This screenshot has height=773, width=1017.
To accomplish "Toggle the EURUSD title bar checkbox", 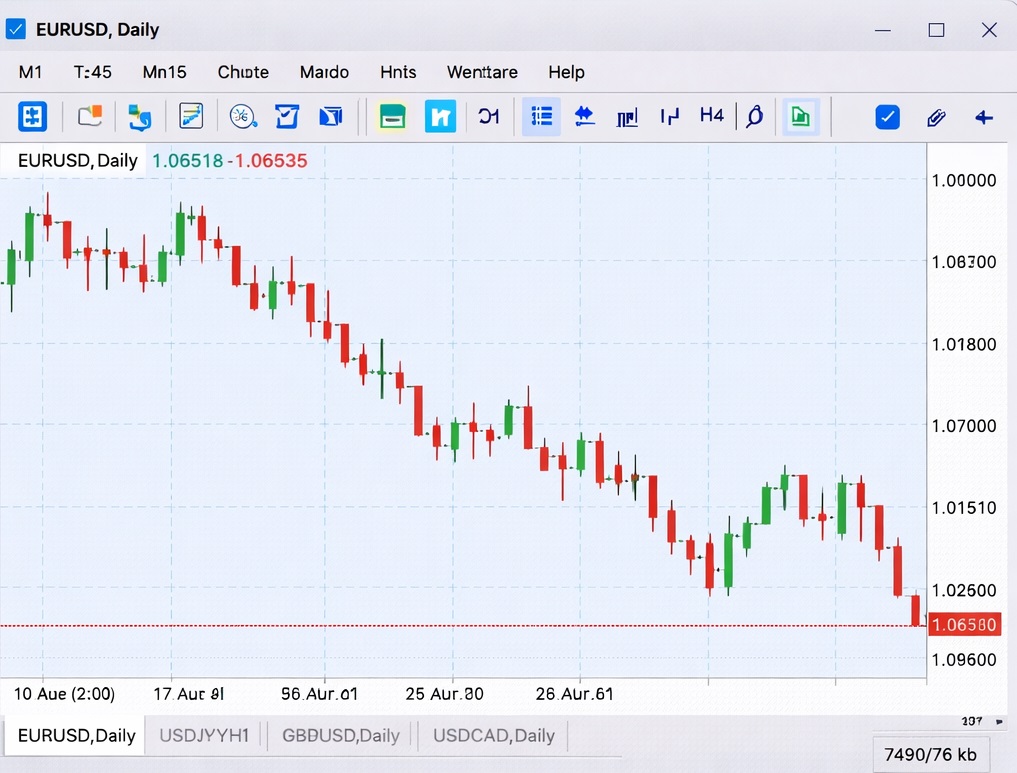I will pyautogui.click(x=16, y=29).
